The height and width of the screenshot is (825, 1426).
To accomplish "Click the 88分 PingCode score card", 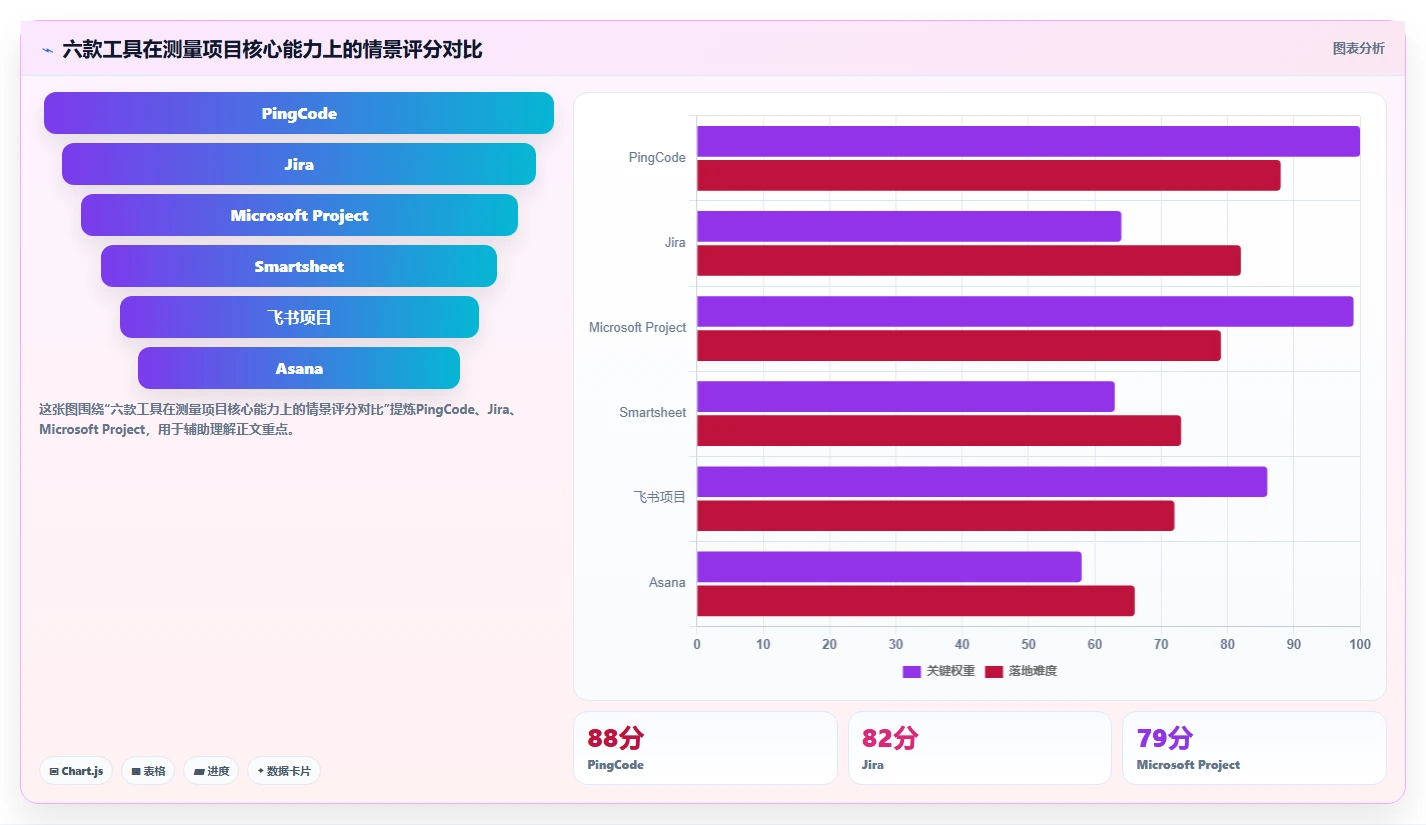I will [705, 748].
